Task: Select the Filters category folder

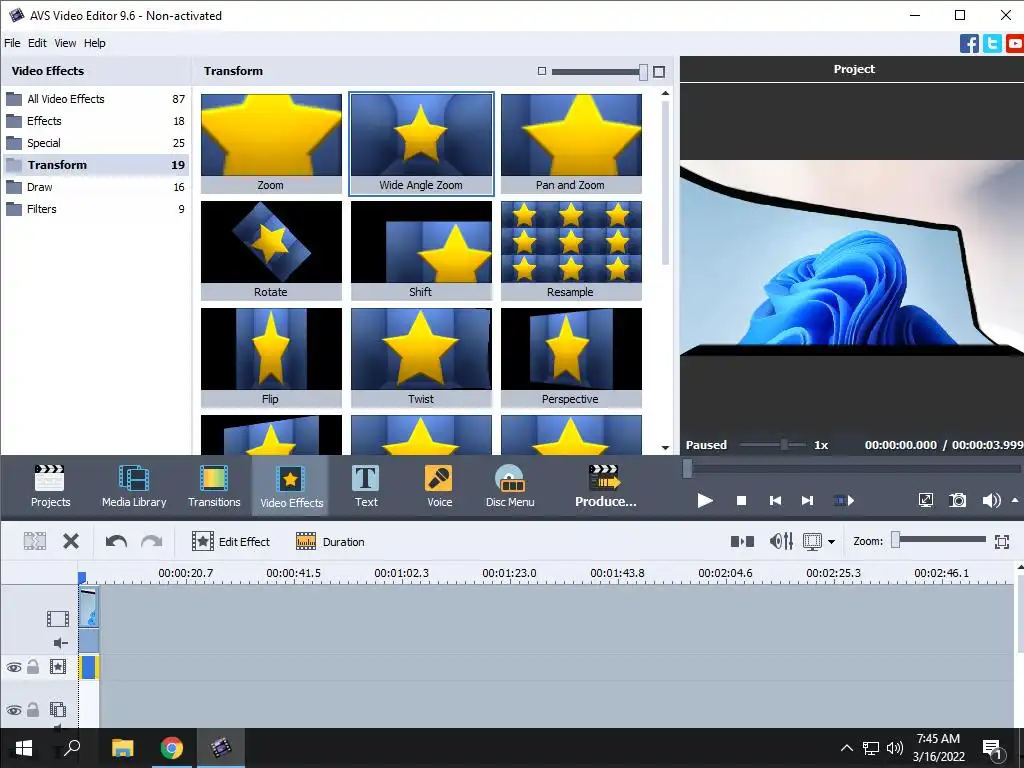Action: pos(95,209)
